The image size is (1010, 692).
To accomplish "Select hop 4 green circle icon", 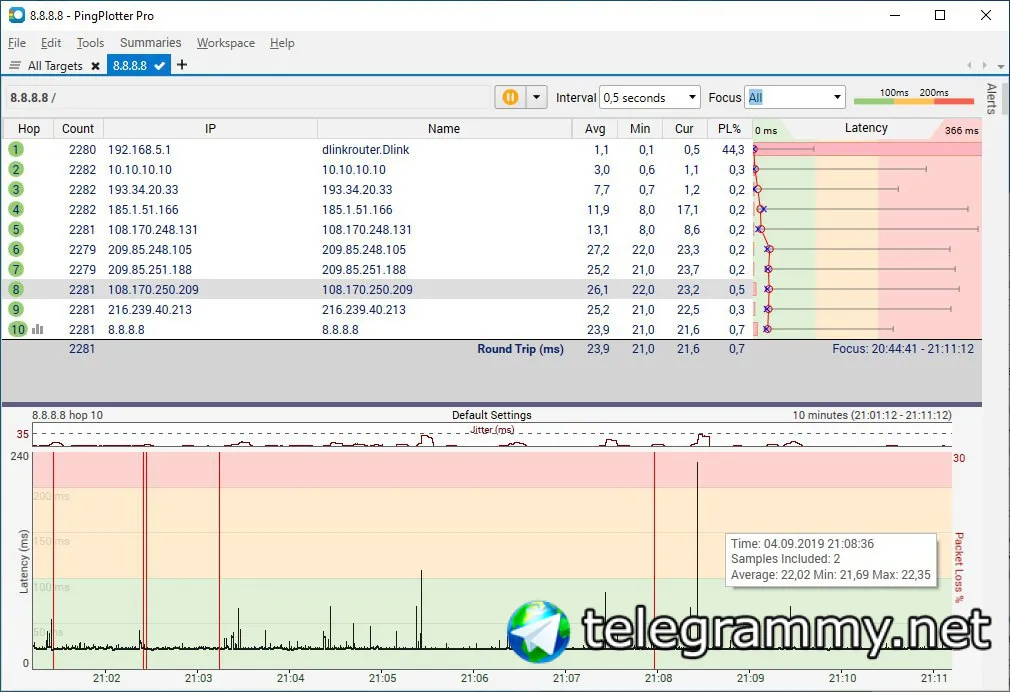I will [16, 209].
